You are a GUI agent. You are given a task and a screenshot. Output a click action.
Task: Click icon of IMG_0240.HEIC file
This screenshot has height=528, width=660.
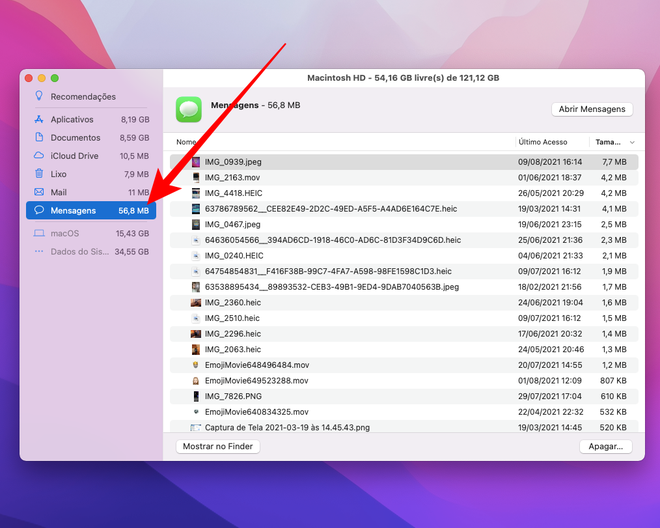[x=196, y=256]
